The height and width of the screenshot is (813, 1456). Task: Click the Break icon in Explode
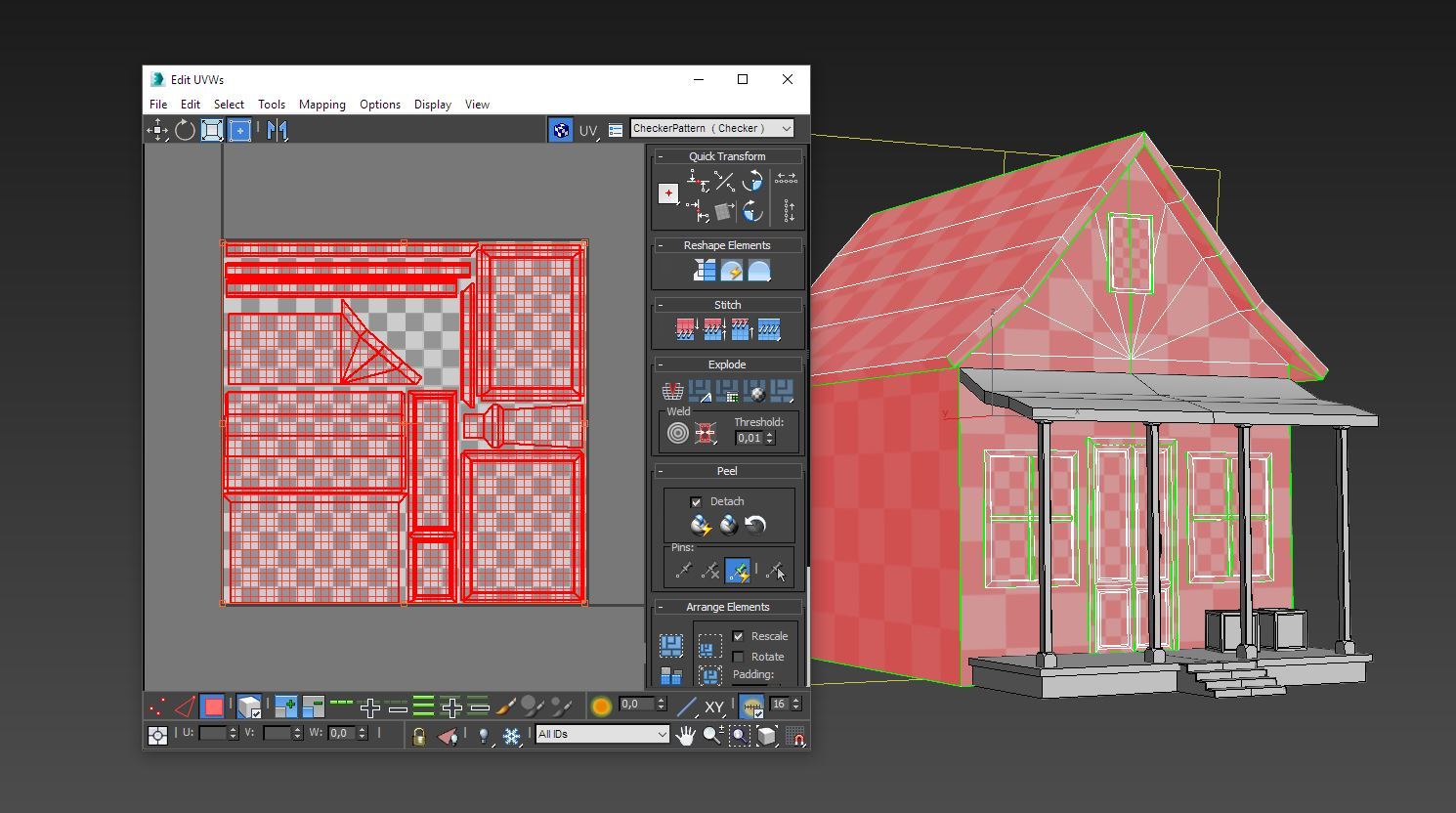(672, 391)
